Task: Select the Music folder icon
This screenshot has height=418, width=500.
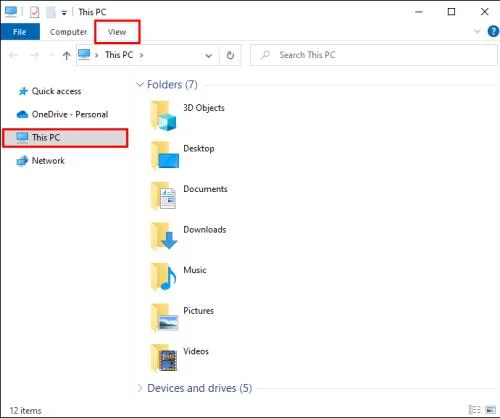Action: coord(163,277)
